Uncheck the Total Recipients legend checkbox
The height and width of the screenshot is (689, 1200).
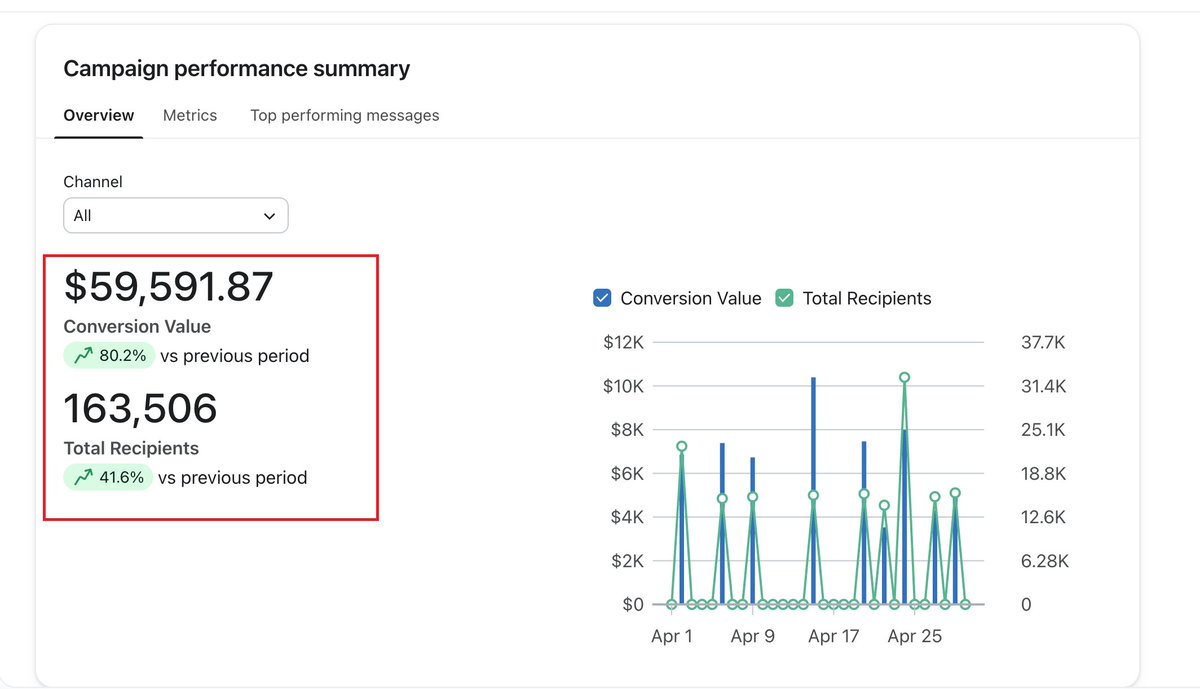[784, 298]
